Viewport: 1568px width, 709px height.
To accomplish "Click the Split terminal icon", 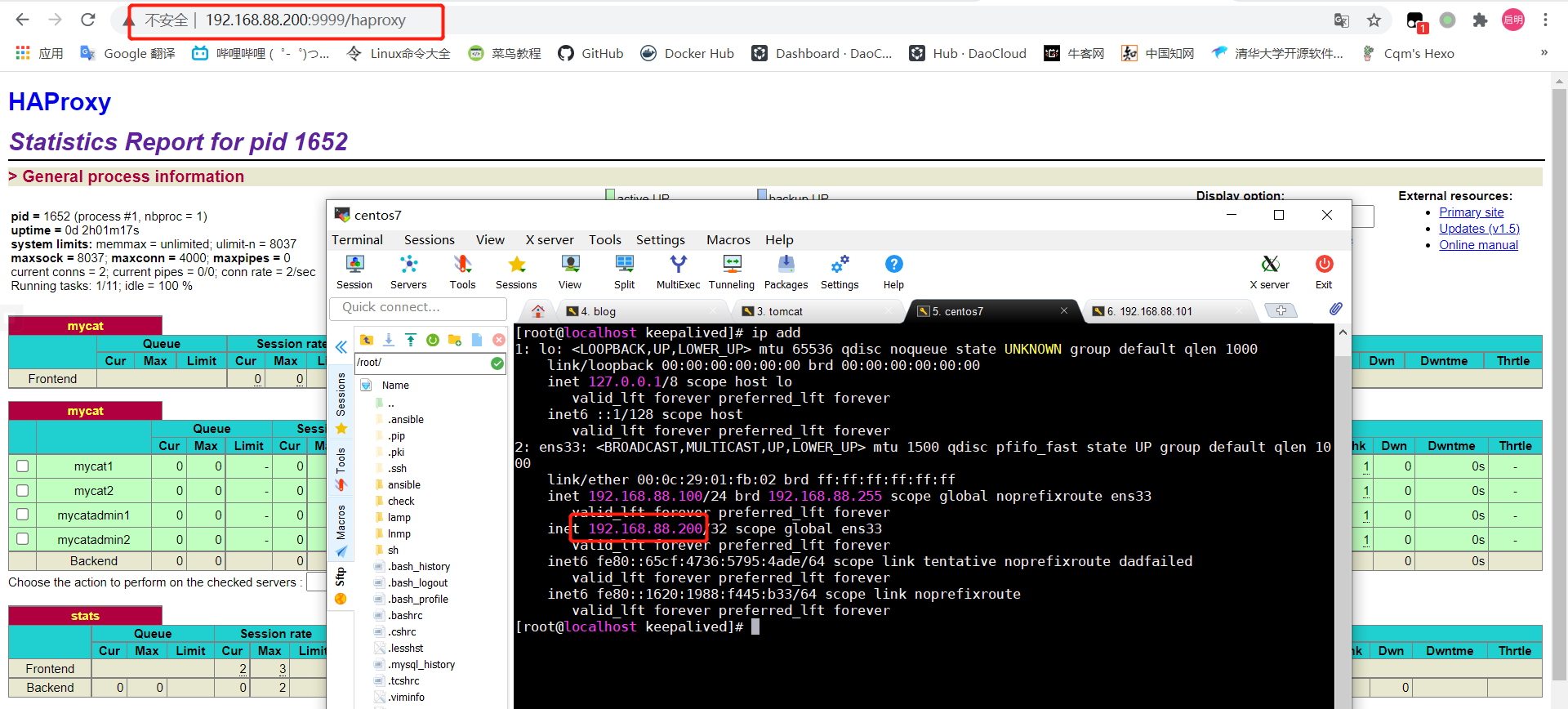I will click(x=625, y=272).
